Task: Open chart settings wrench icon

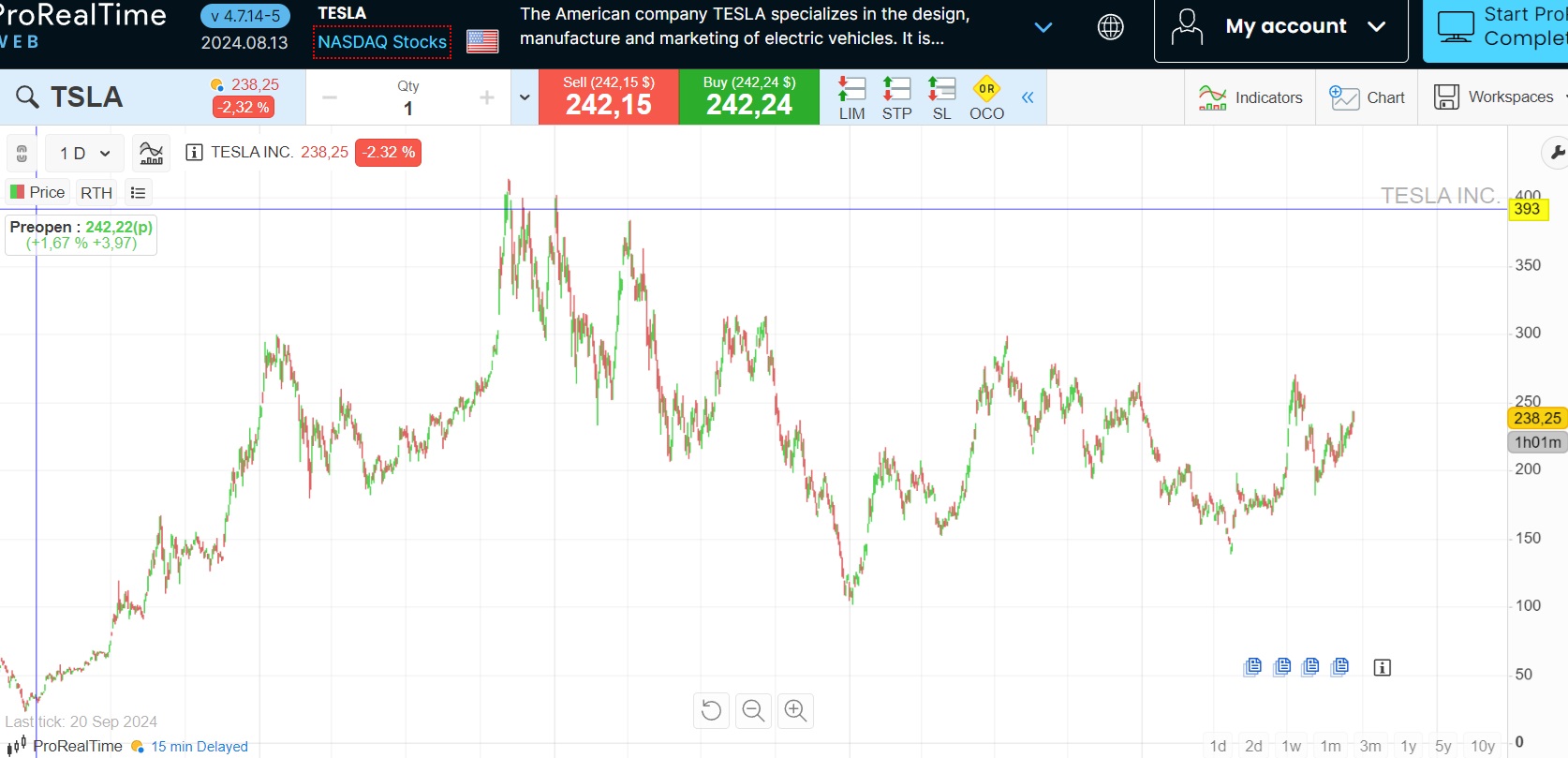Action: click(x=1557, y=152)
